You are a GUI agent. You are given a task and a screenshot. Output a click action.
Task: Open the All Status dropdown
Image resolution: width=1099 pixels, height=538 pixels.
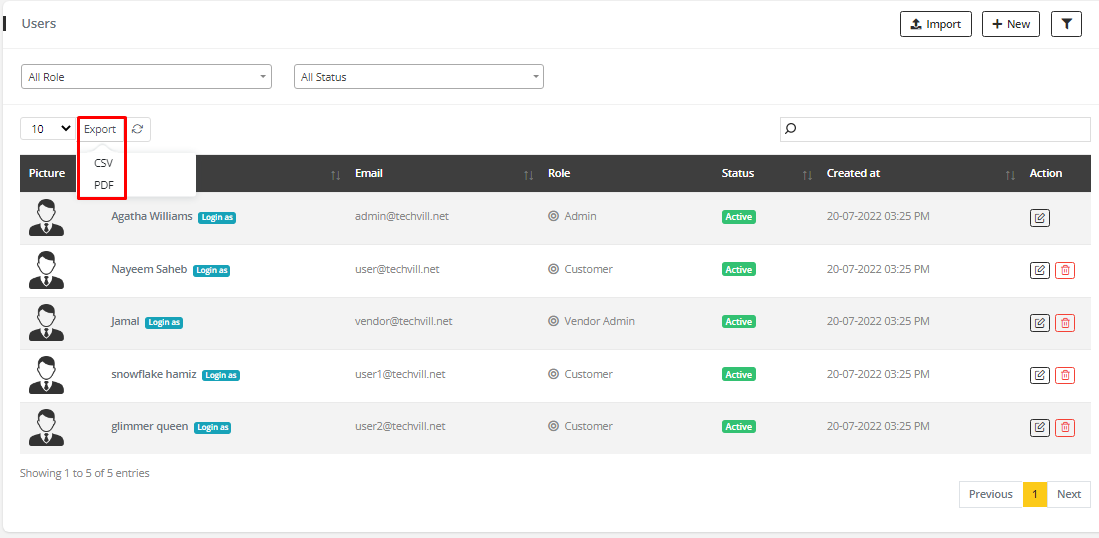coord(418,77)
